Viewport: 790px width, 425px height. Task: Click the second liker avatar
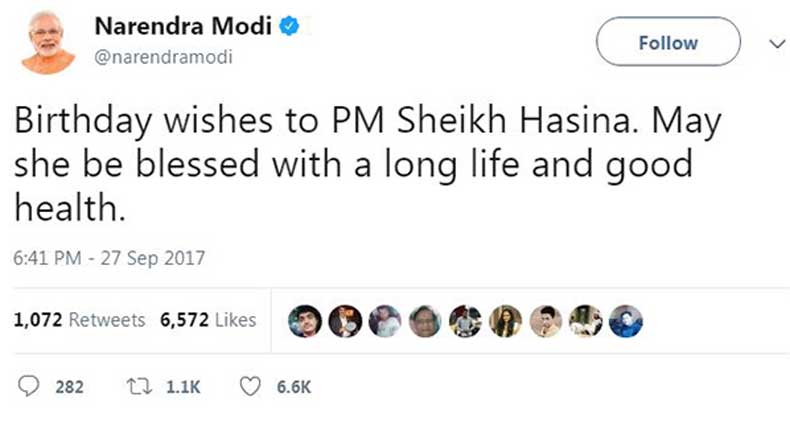344,320
